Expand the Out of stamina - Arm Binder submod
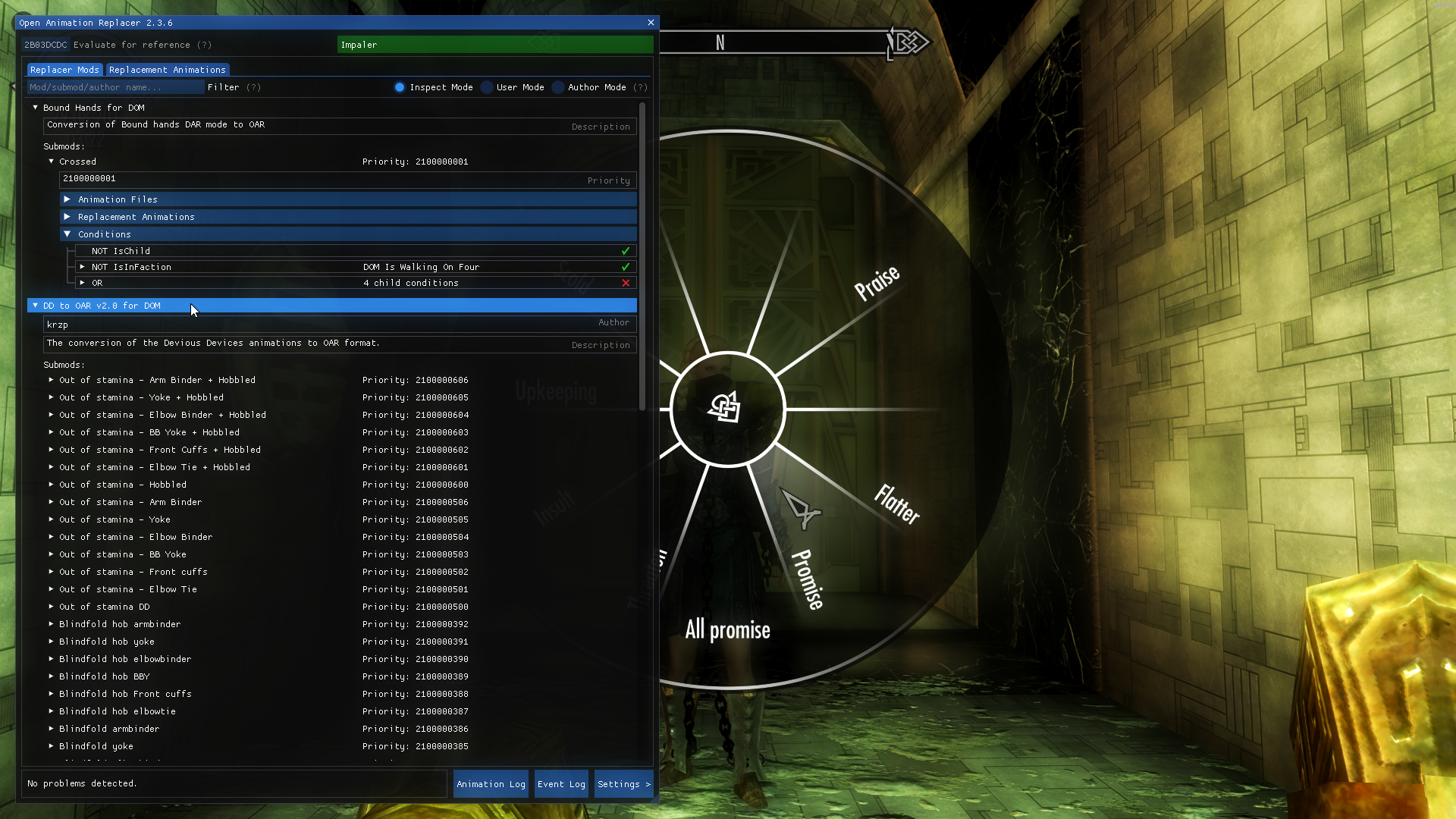 point(51,502)
